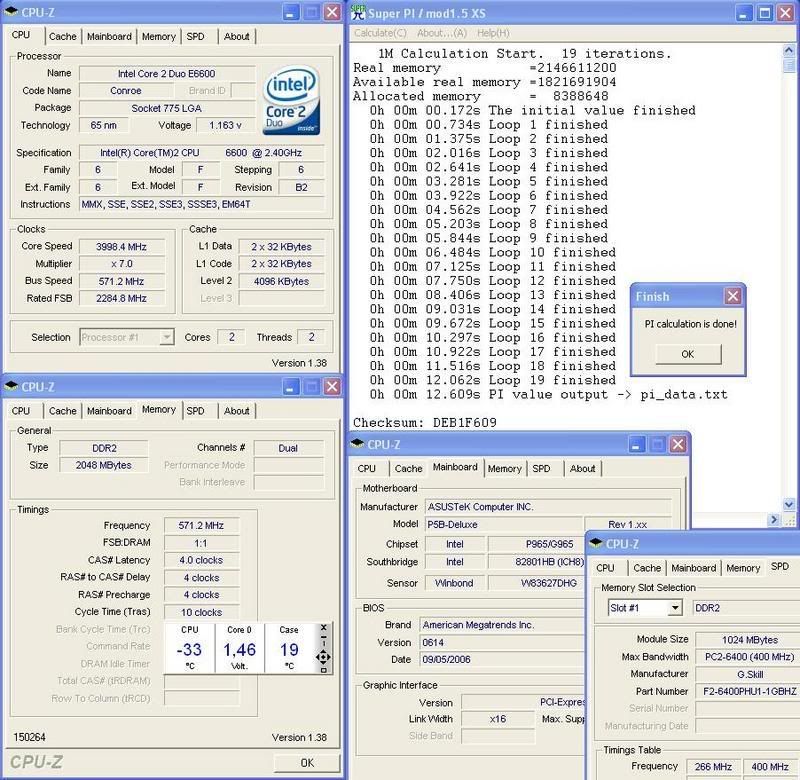Open the Processor #1 selection dropdown

[166, 337]
